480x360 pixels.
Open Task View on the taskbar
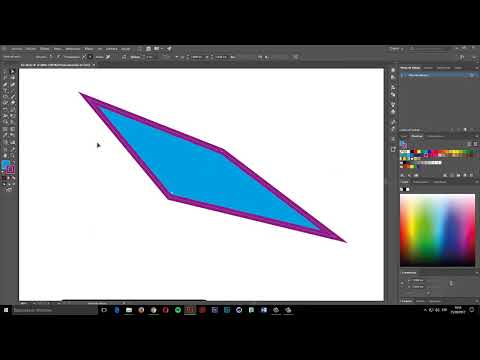tap(104, 310)
